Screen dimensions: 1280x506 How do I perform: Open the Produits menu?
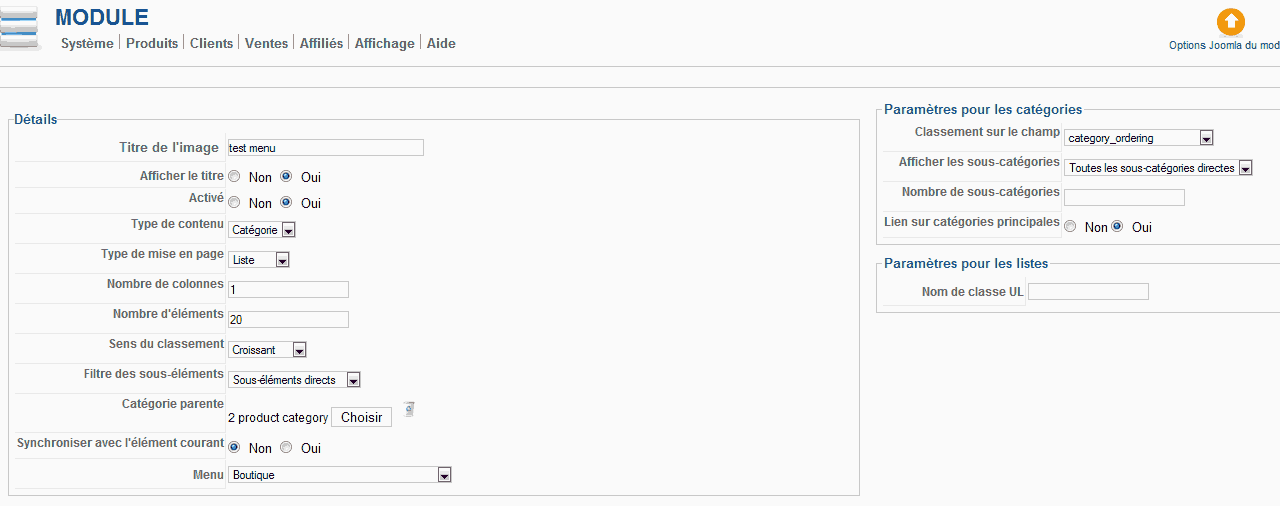152,43
